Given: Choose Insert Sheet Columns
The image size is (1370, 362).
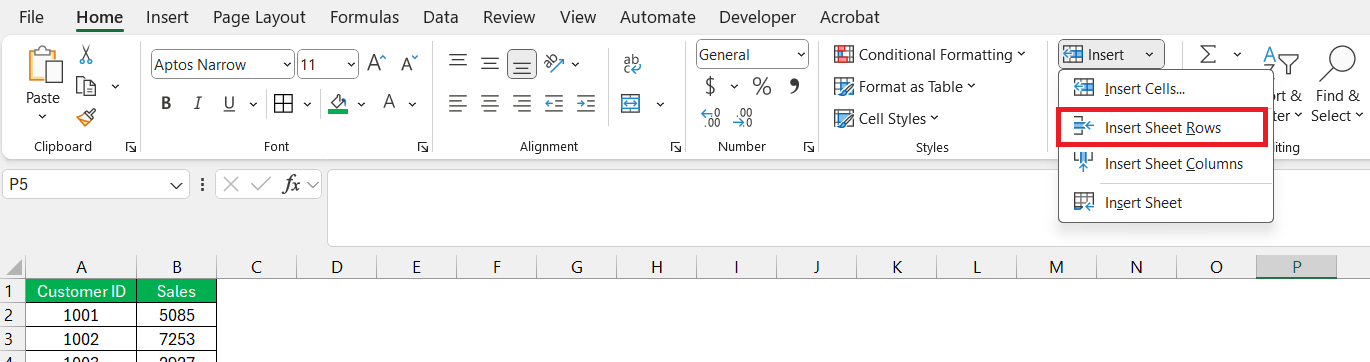Looking at the screenshot, I should coord(1166,164).
